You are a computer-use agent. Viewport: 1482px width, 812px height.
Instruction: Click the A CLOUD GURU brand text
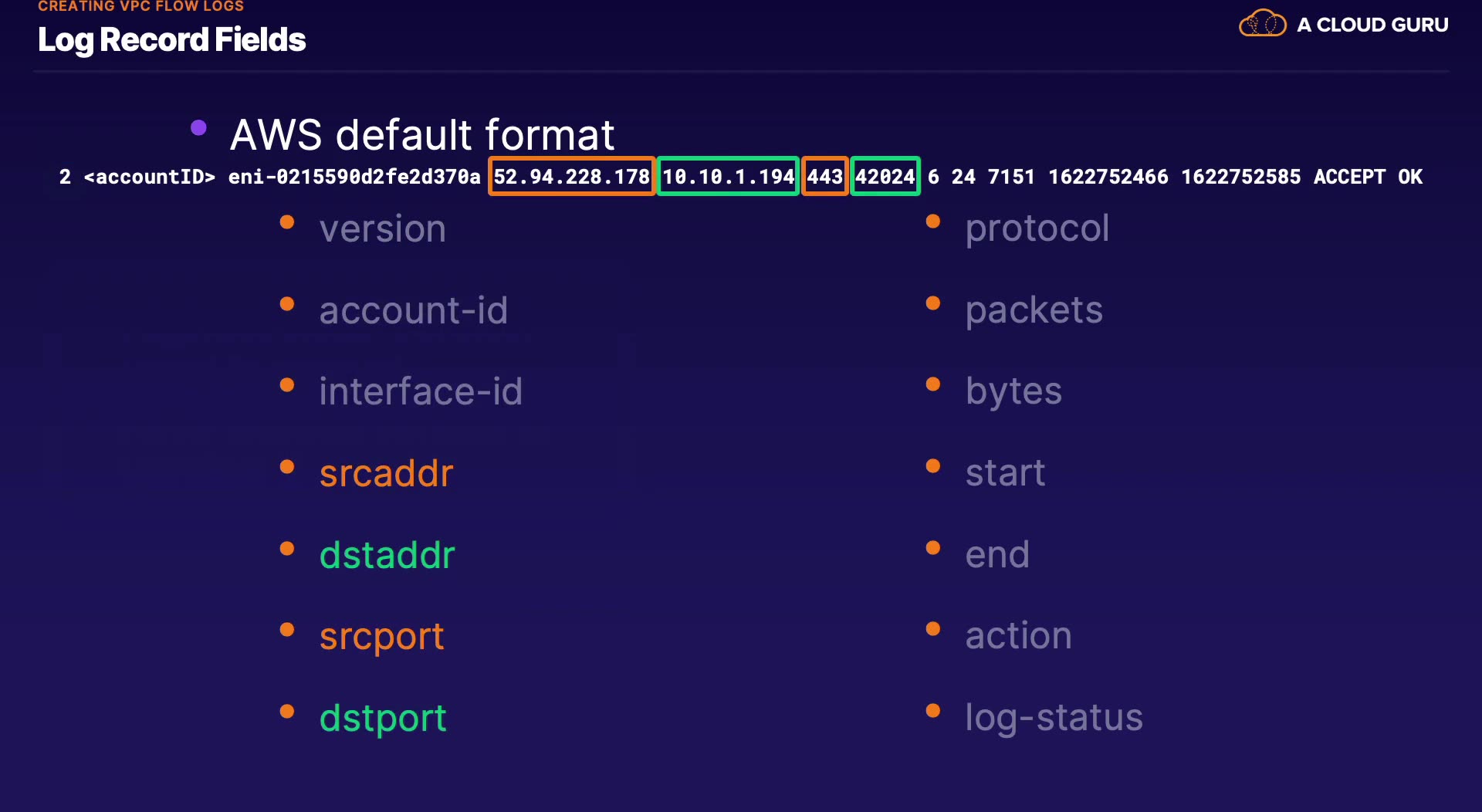click(1372, 25)
